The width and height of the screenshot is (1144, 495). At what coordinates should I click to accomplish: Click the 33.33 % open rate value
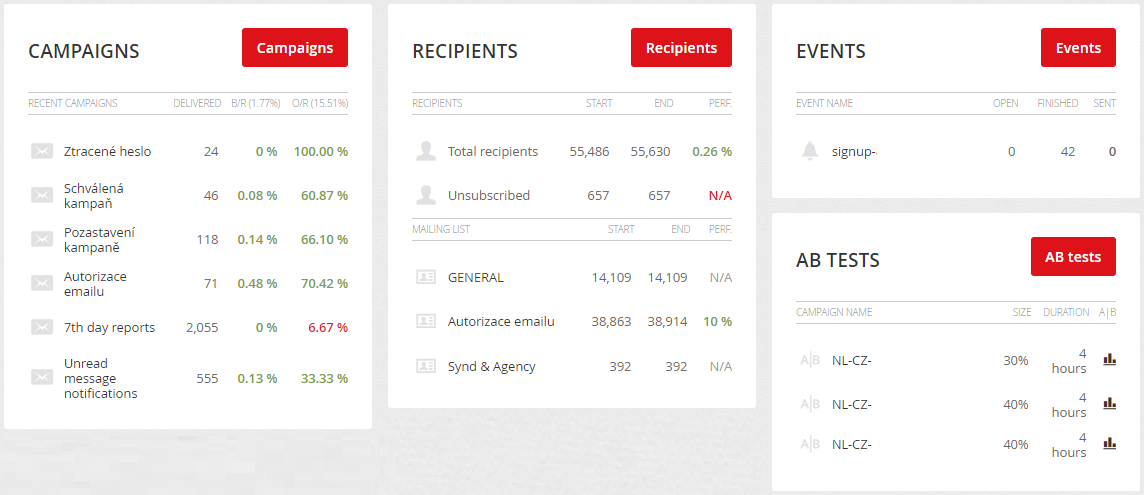tap(324, 378)
